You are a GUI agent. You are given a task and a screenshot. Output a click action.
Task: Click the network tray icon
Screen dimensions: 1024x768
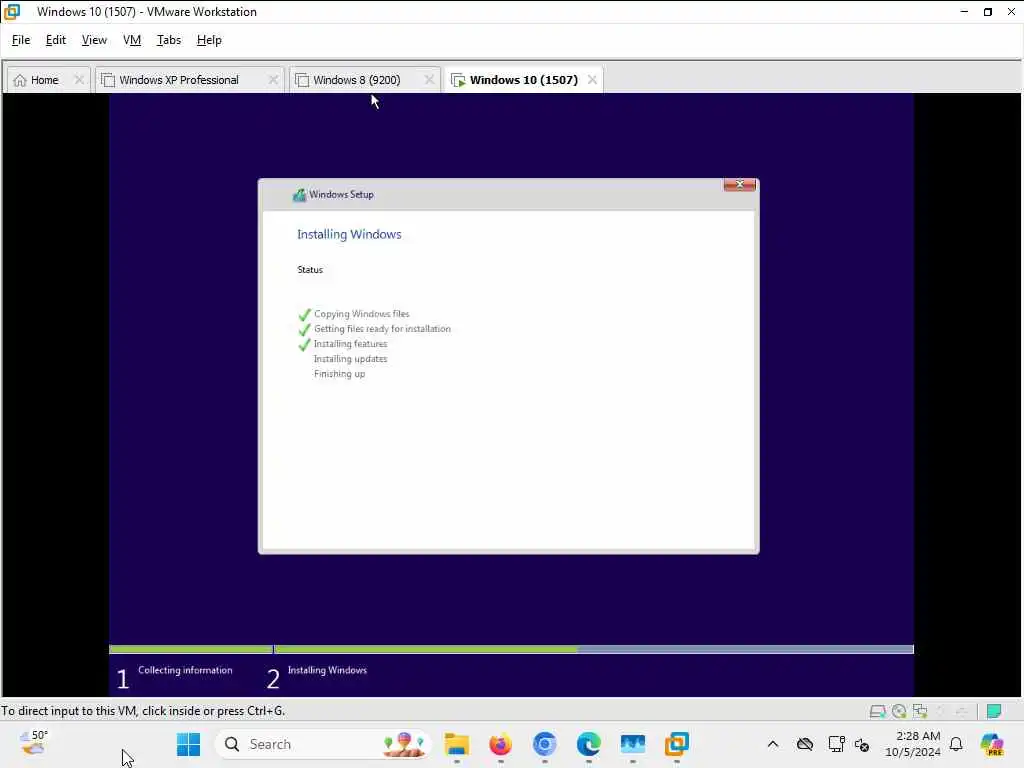click(x=836, y=744)
